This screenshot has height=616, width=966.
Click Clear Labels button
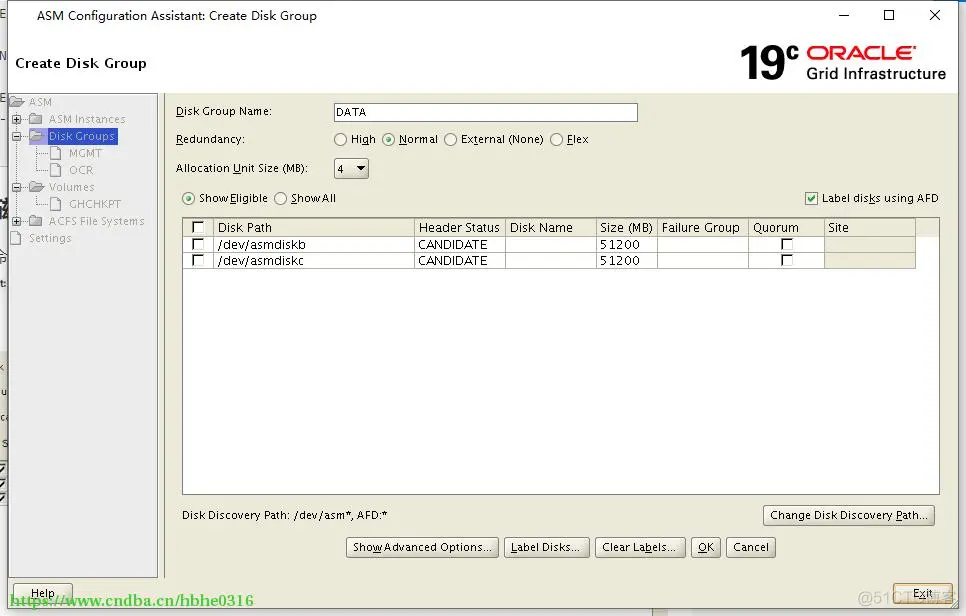point(639,547)
